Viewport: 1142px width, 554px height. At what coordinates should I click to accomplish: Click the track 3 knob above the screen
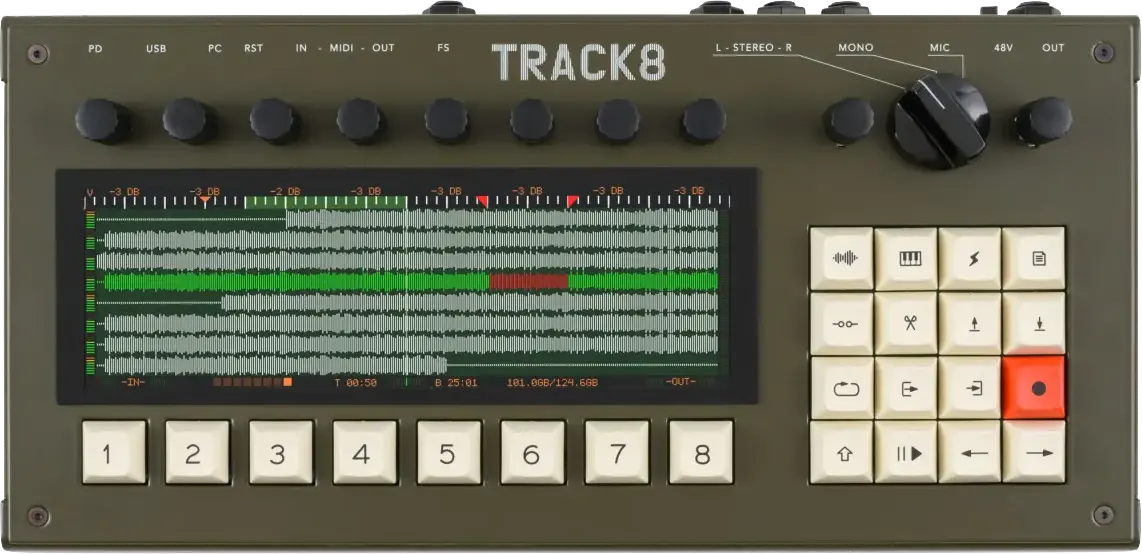click(x=274, y=120)
